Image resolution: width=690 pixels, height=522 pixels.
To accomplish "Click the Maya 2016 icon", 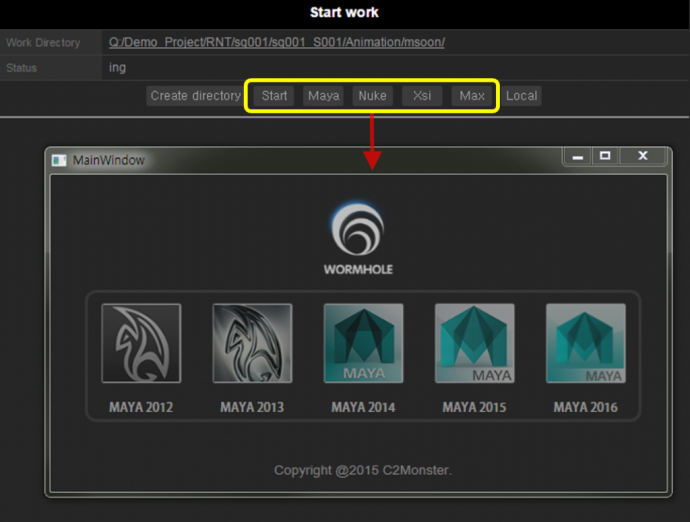I will pyautogui.click(x=585, y=343).
